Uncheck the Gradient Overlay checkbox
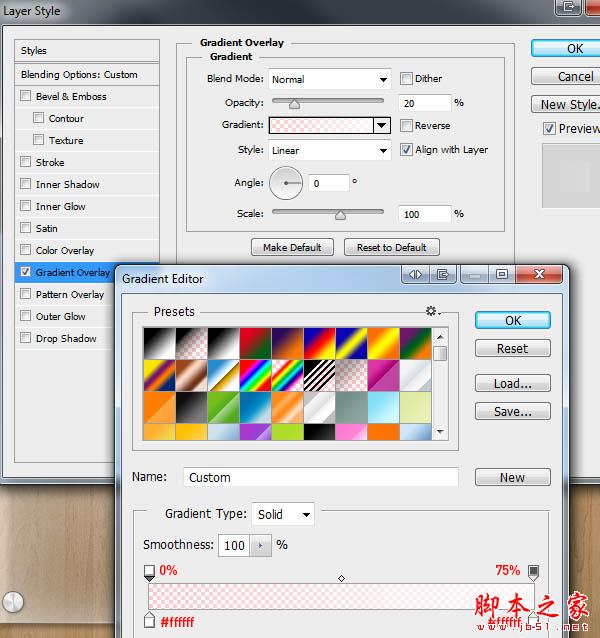This screenshot has width=600, height=638. [25, 271]
